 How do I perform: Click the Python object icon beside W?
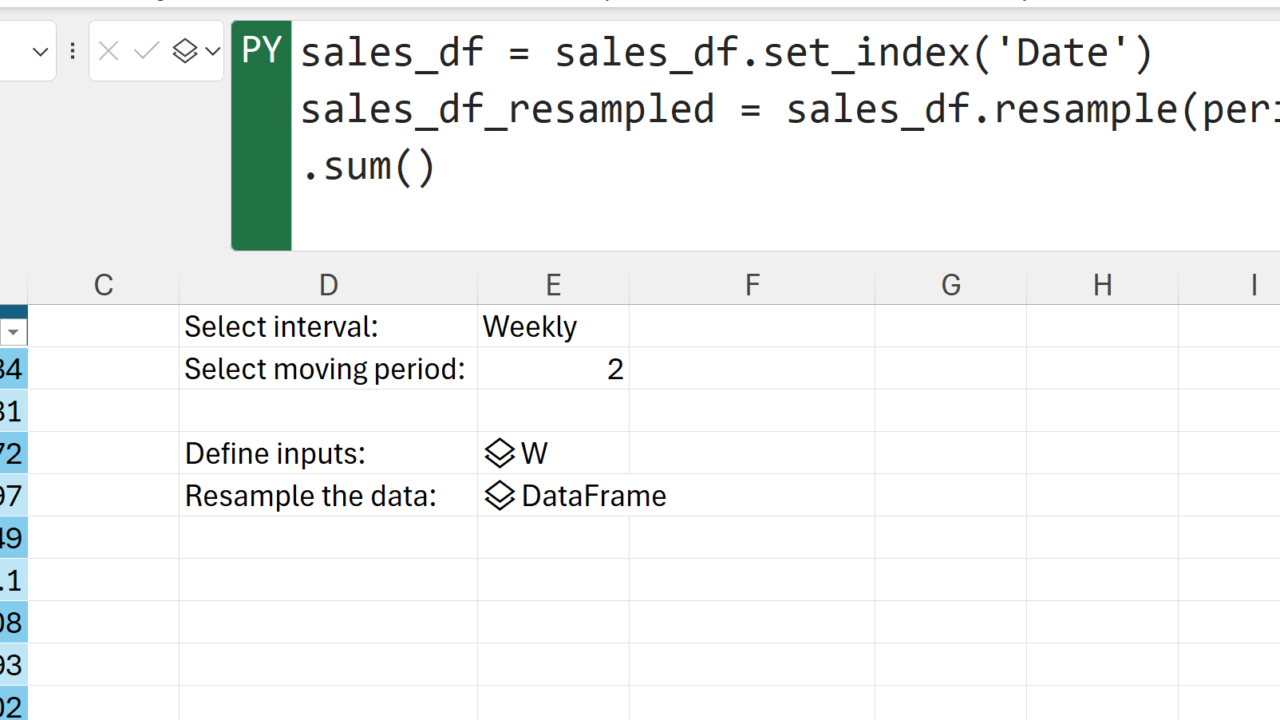(499, 454)
